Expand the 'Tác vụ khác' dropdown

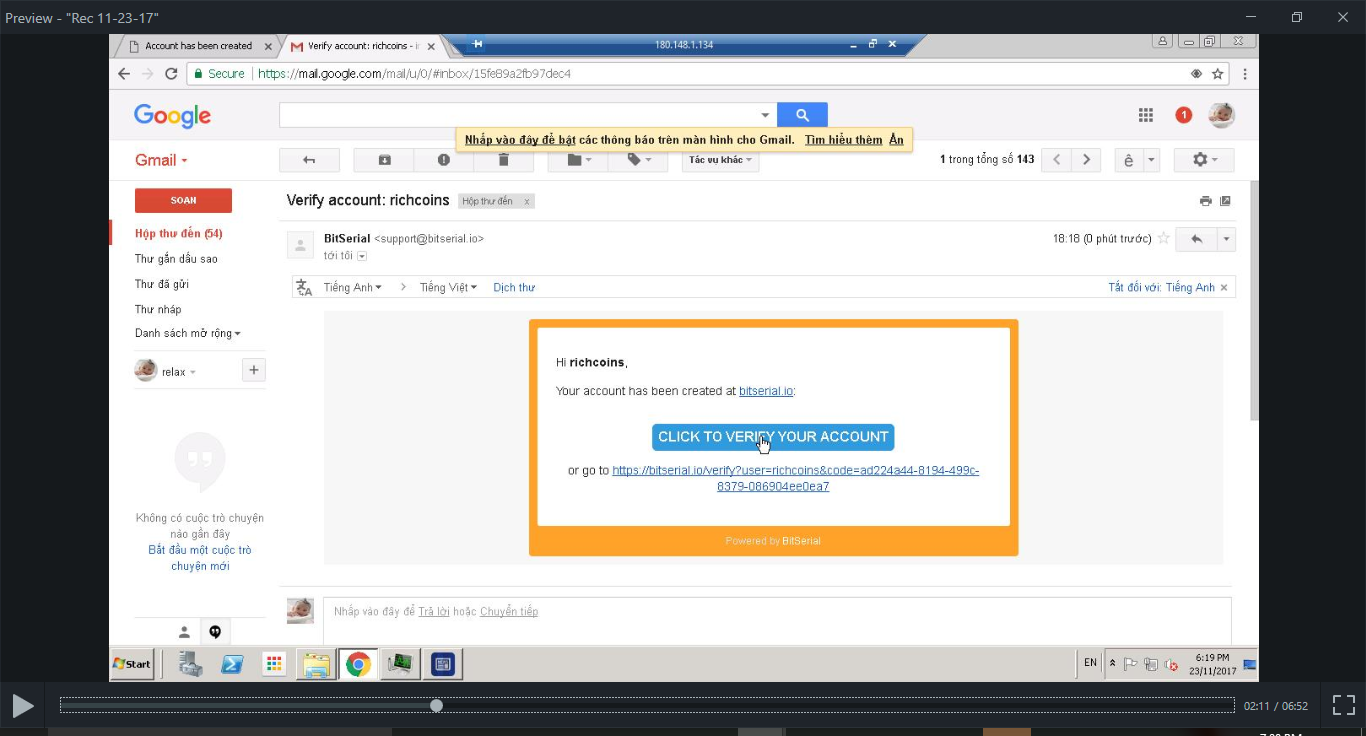coord(720,160)
